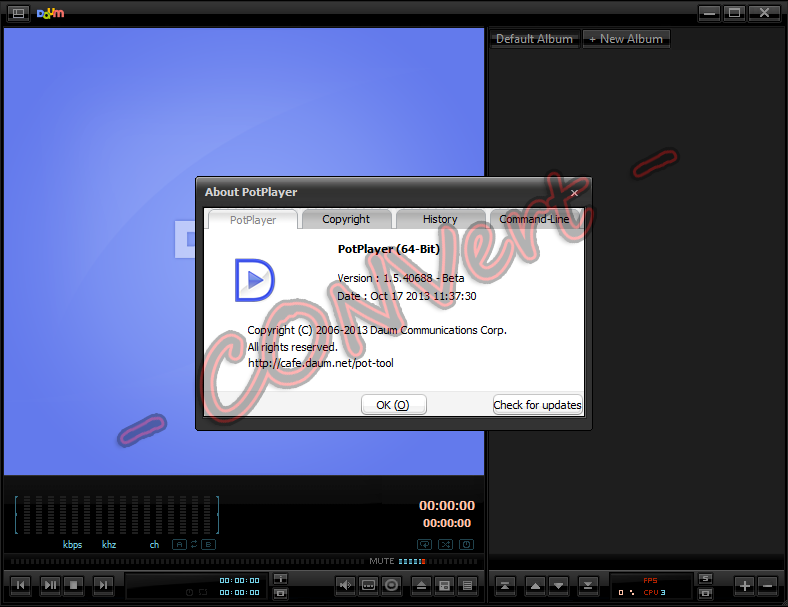Click the kbps bitrate label
This screenshot has height=607, width=788.
pos(72,544)
